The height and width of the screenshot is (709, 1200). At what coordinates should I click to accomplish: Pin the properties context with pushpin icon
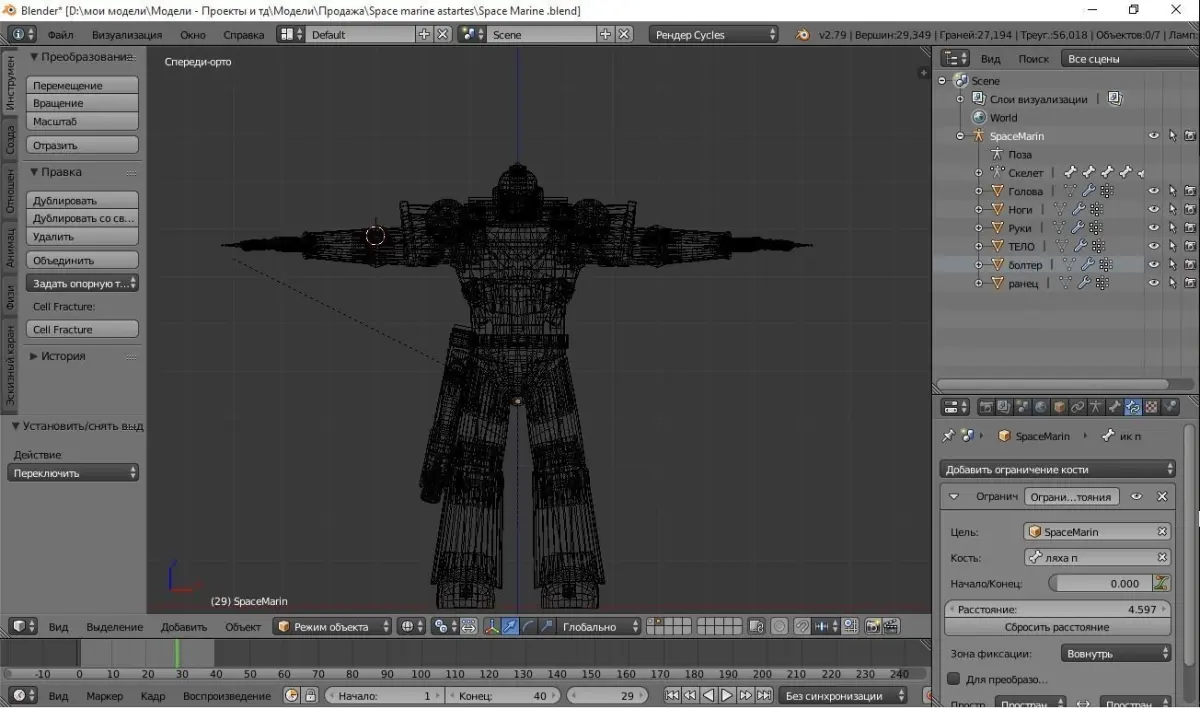[x=948, y=436]
